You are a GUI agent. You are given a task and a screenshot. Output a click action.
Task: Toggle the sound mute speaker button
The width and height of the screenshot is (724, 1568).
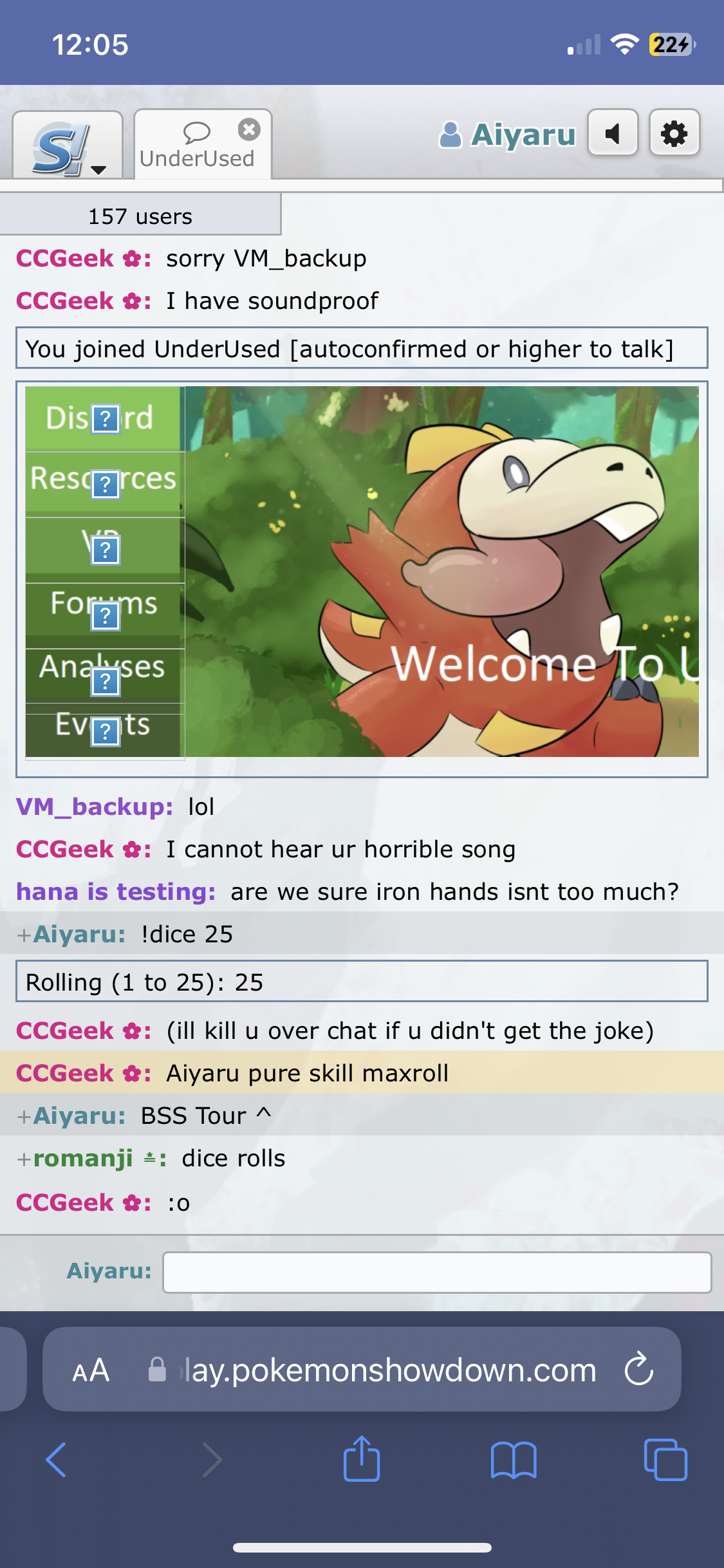613,133
